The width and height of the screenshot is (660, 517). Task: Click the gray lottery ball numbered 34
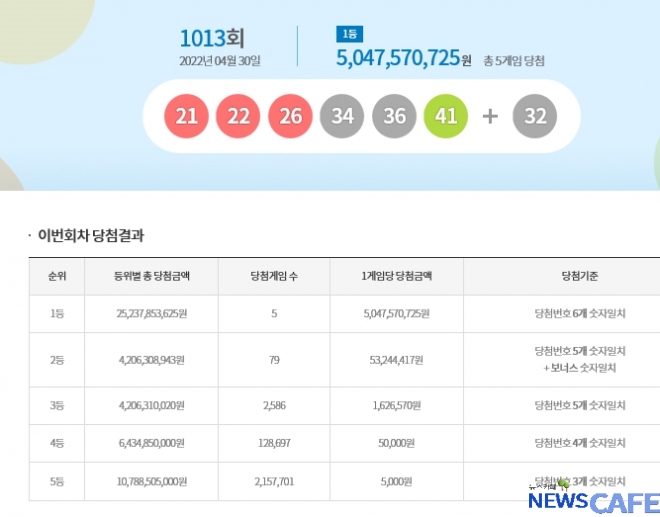click(x=342, y=117)
